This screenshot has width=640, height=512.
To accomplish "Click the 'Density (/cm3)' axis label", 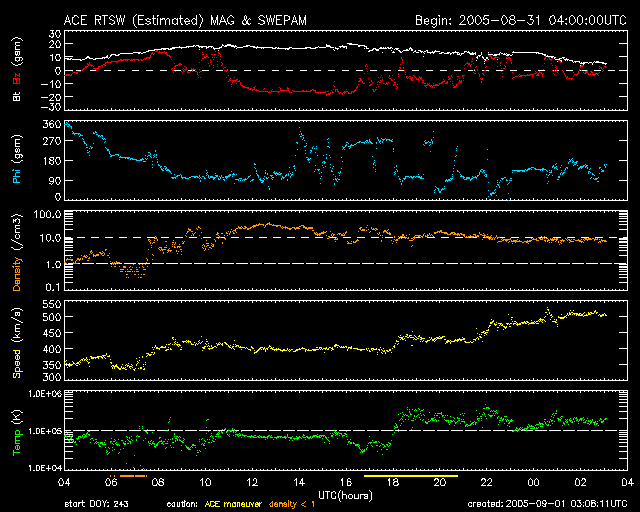I will (17, 252).
